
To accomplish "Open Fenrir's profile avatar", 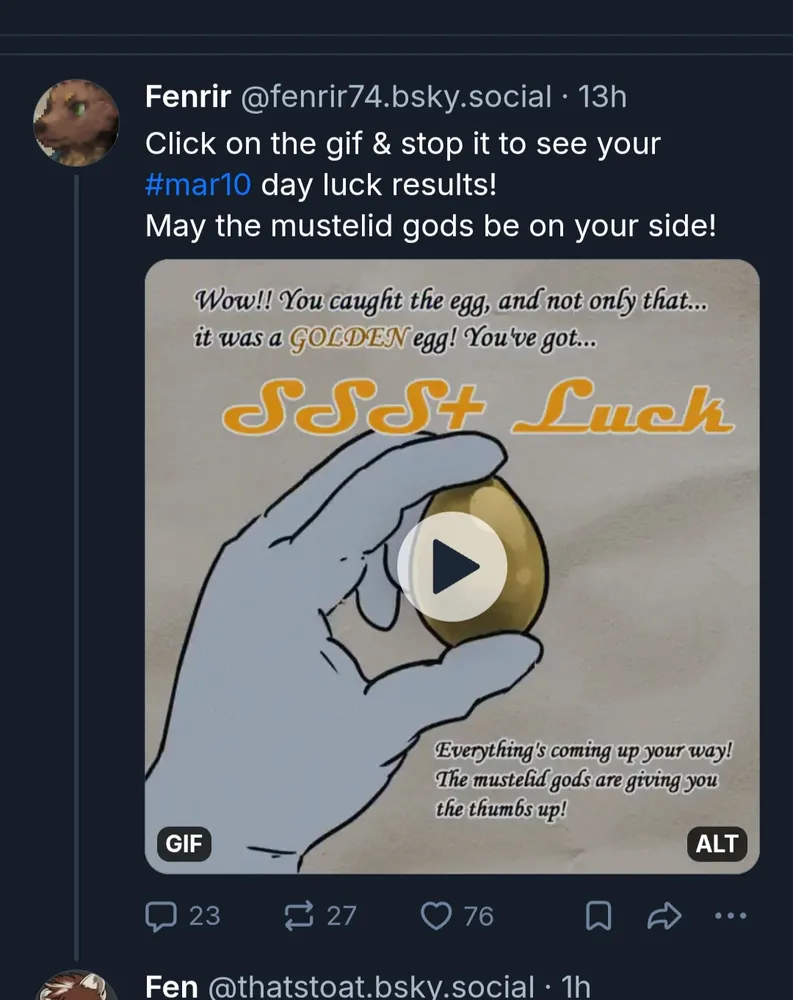I will 77,122.
